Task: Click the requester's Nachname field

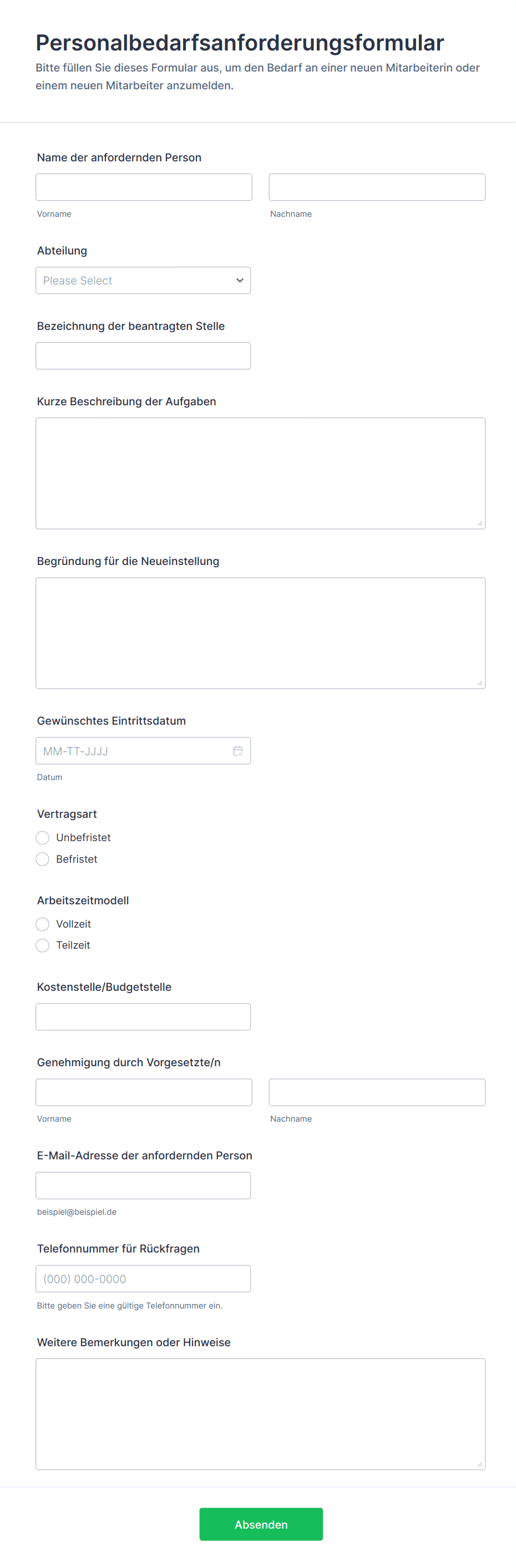Action: 377,187
